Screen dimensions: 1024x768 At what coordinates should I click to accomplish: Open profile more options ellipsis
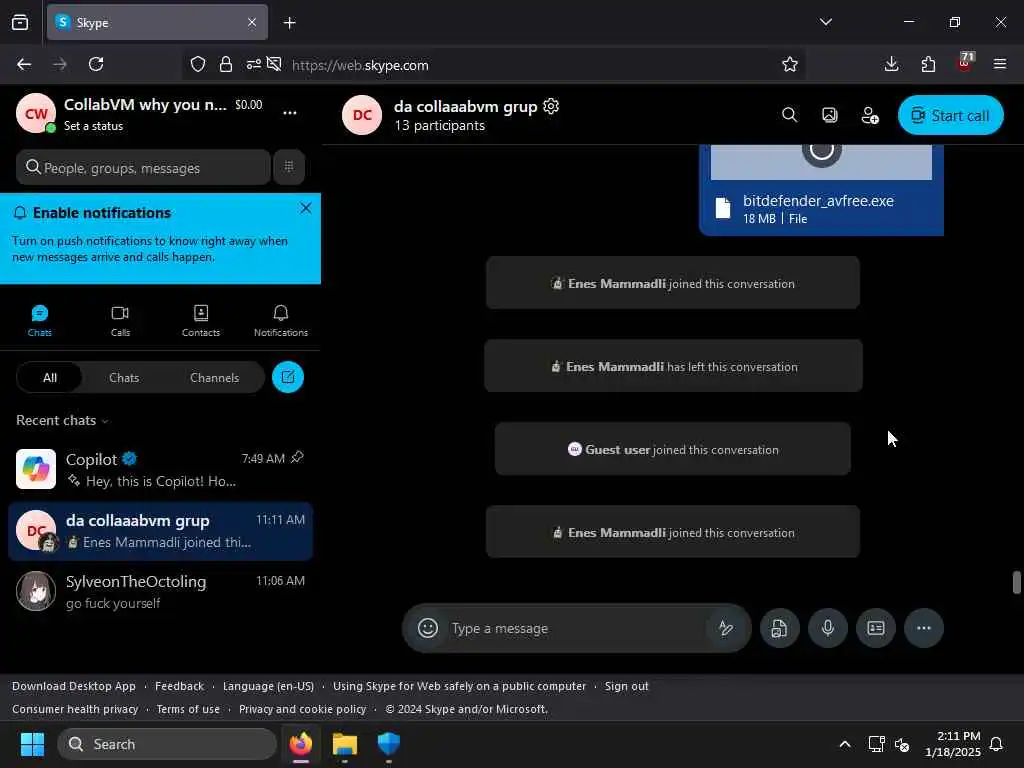click(x=290, y=113)
